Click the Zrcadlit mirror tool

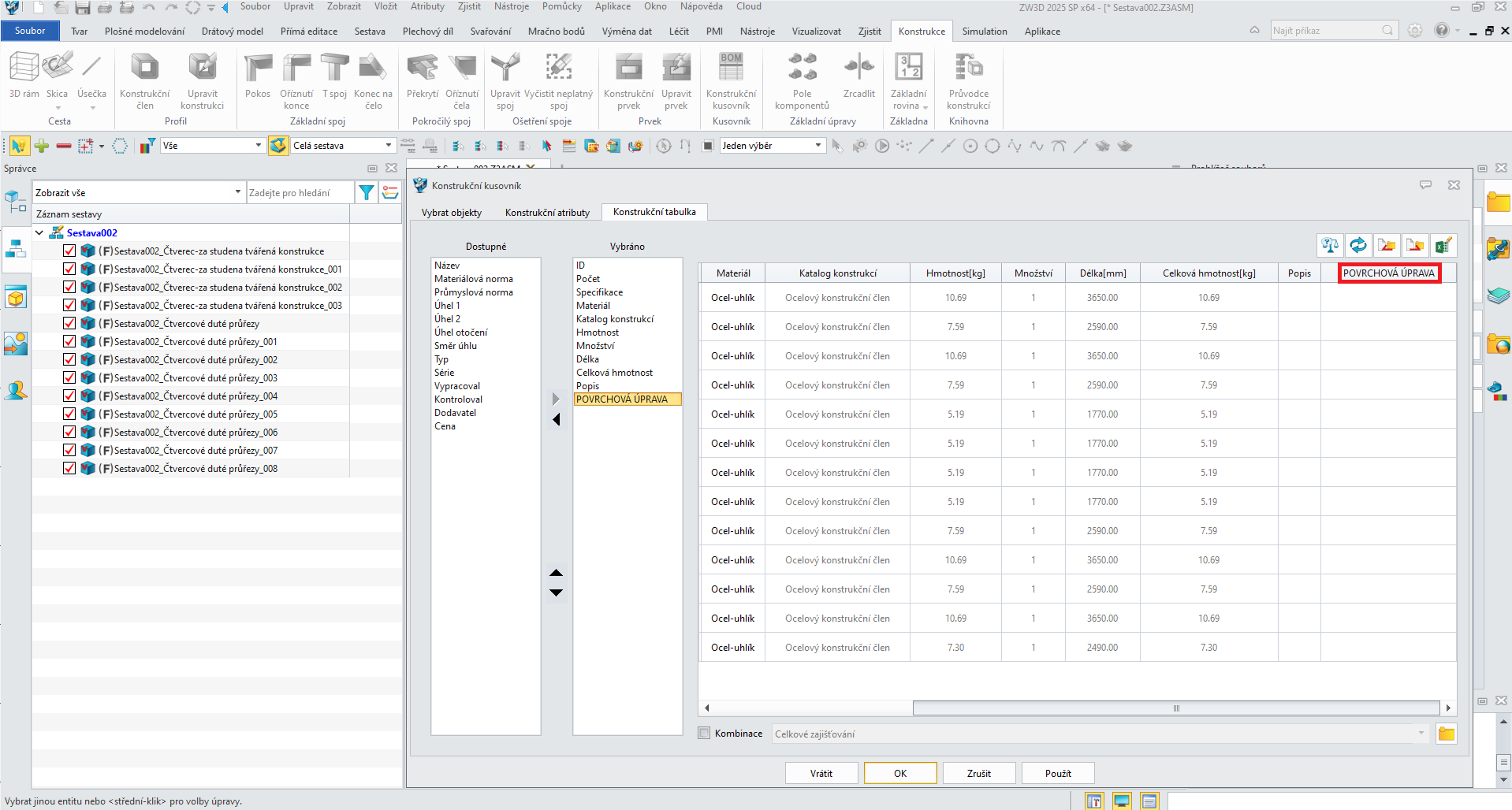coord(859,76)
